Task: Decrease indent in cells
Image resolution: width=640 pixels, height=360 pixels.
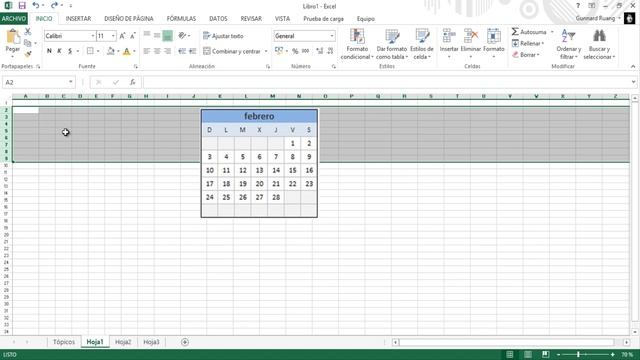Action: coord(182,51)
